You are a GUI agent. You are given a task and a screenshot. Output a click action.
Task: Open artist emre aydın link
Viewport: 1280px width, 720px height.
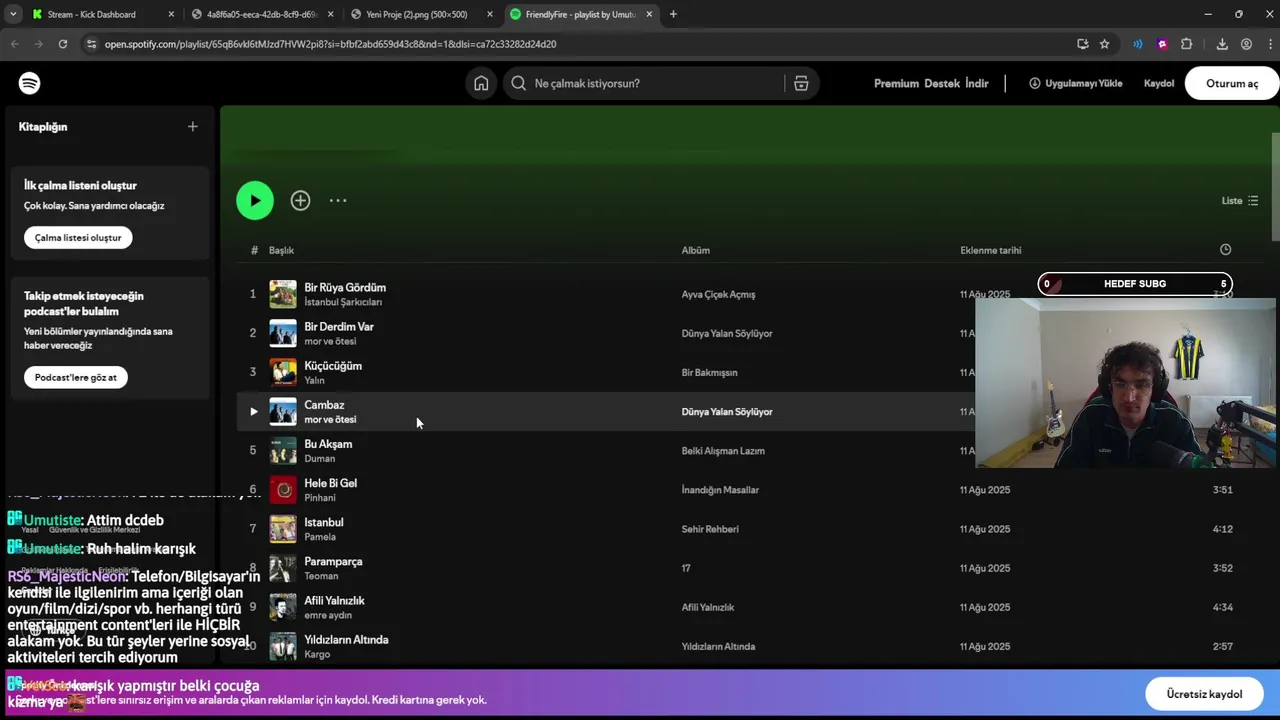point(328,615)
